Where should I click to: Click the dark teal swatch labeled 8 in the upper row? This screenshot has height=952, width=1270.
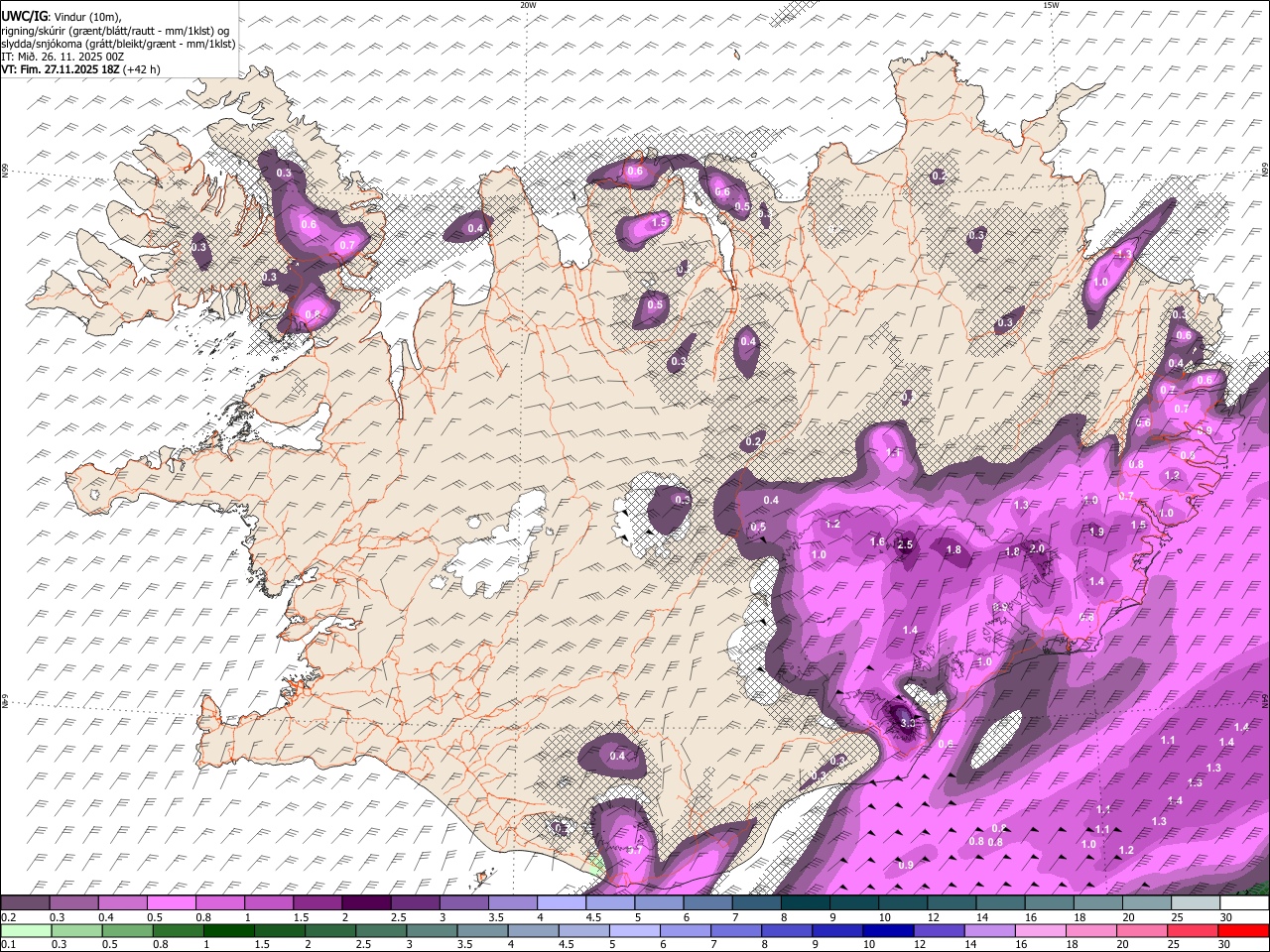click(x=806, y=903)
